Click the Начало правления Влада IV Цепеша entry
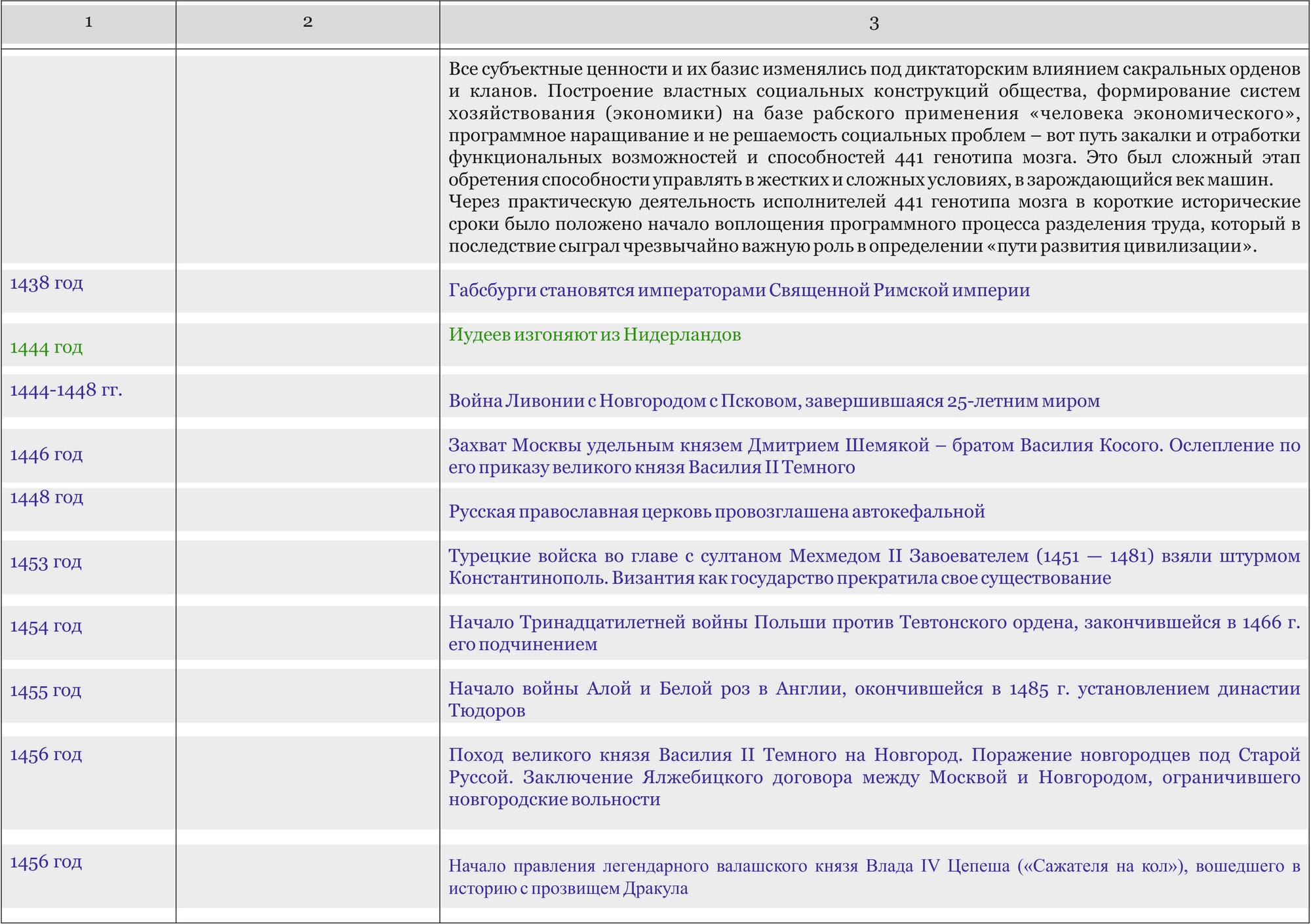 pyautogui.click(x=874, y=877)
